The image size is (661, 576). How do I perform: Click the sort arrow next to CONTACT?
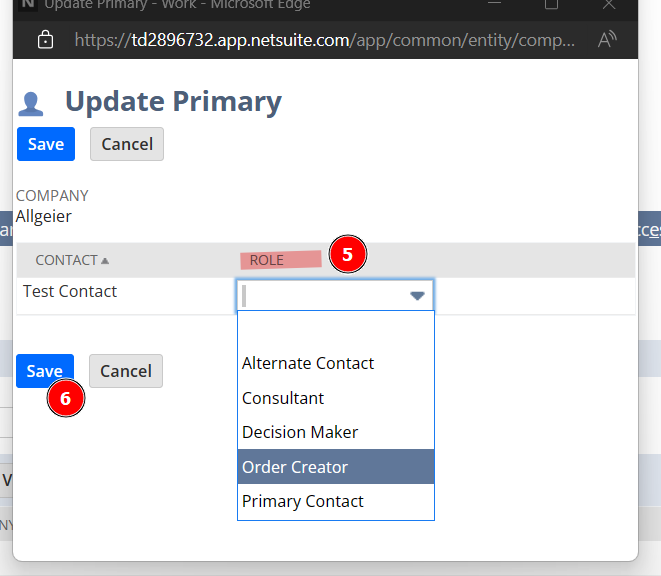pyautogui.click(x=105, y=260)
